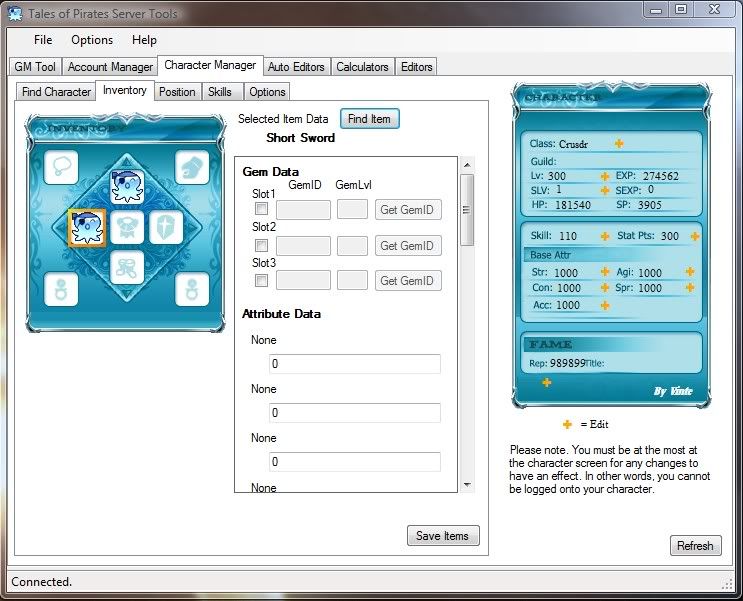Open the File menu

pyautogui.click(x=43, y=40)
